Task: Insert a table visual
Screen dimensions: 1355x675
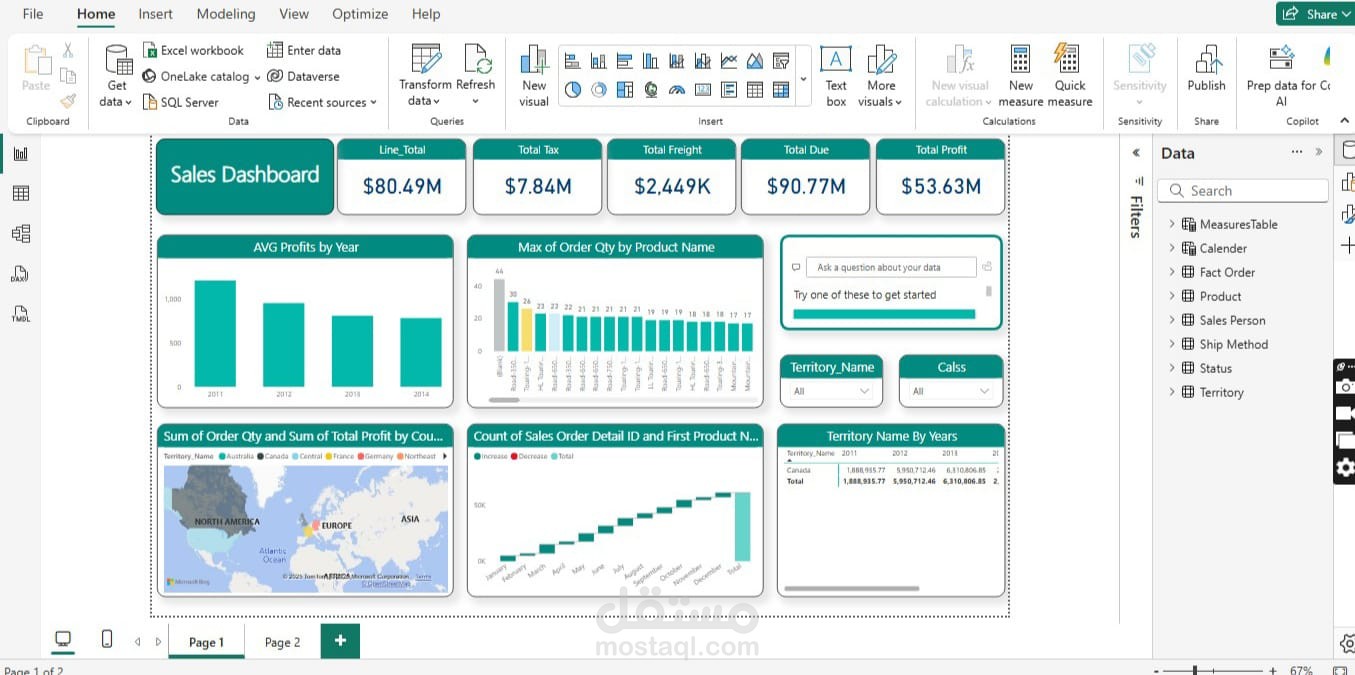Action: coord(755,89)
